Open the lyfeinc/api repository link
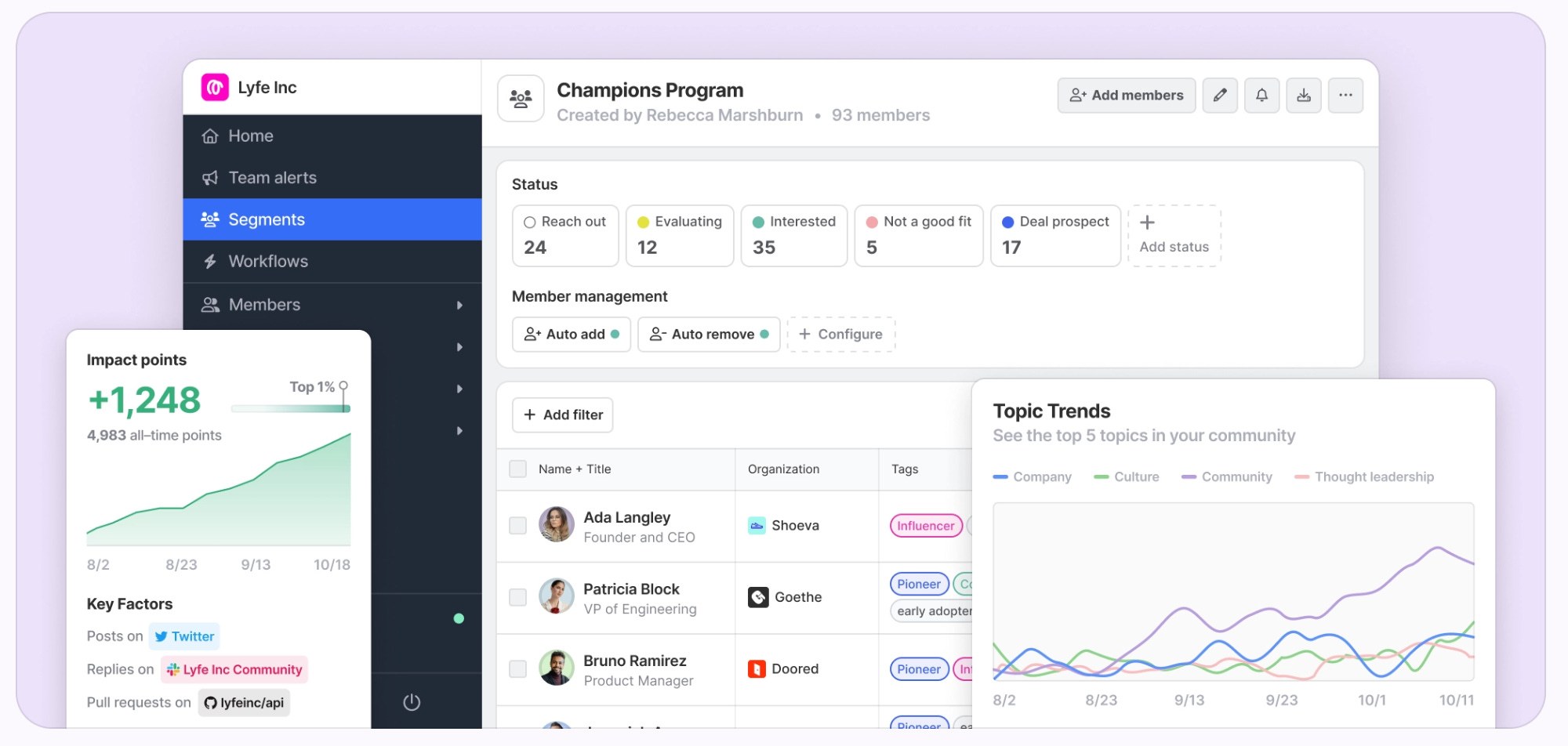The height and width of the screenshot is (746, 1568). coord(244,703)
